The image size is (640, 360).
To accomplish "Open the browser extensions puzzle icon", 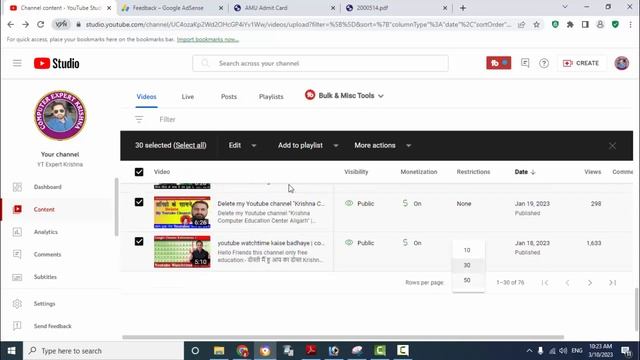I will [x=570, y=24].
